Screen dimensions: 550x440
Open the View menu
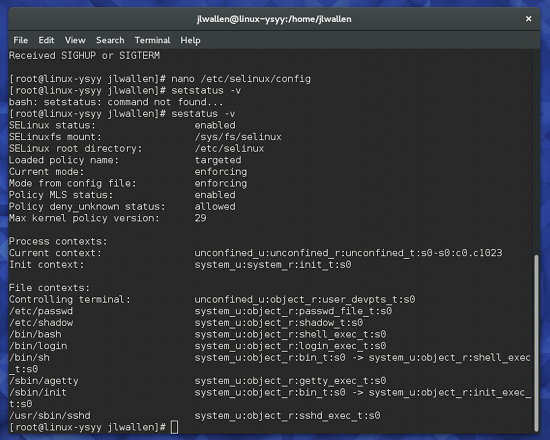tap(75, 40)
